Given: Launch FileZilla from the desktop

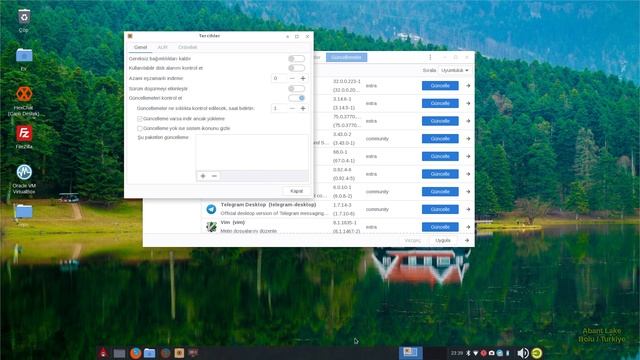Looking at the screenshot, I should (x=24, y=133).
